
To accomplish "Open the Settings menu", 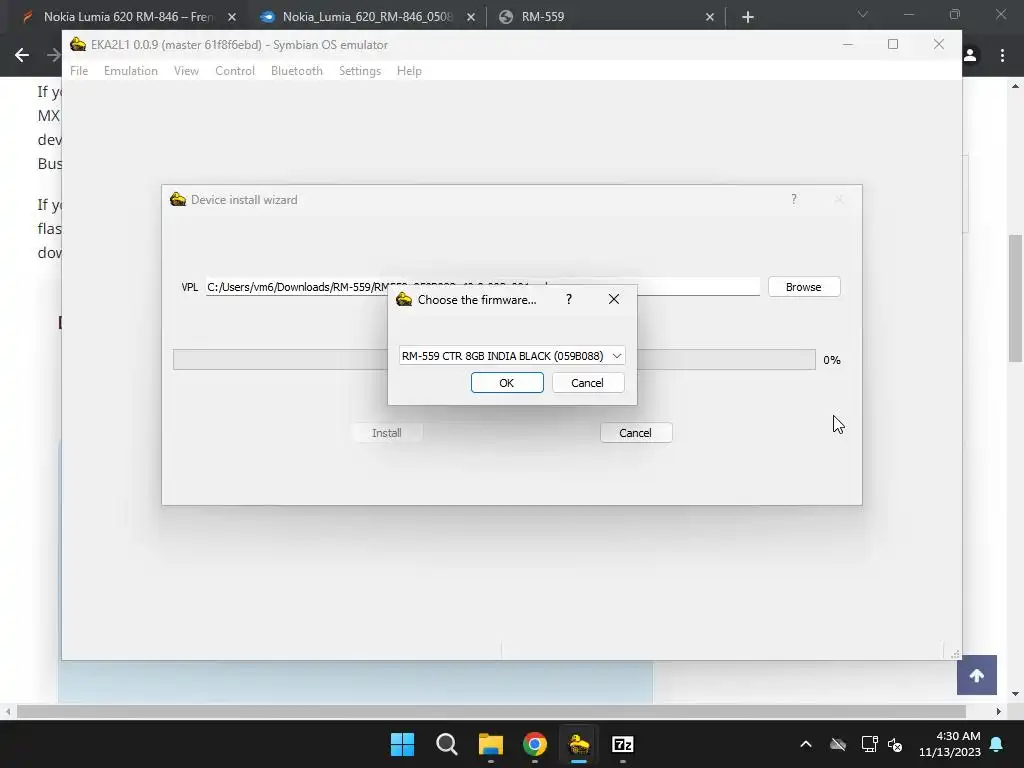I will (360, 71).
